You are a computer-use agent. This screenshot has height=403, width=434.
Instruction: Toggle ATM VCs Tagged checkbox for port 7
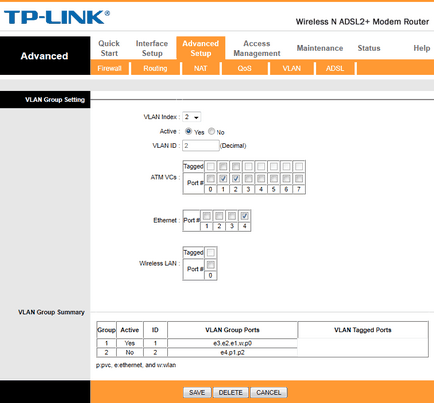(x=299, y=166)
